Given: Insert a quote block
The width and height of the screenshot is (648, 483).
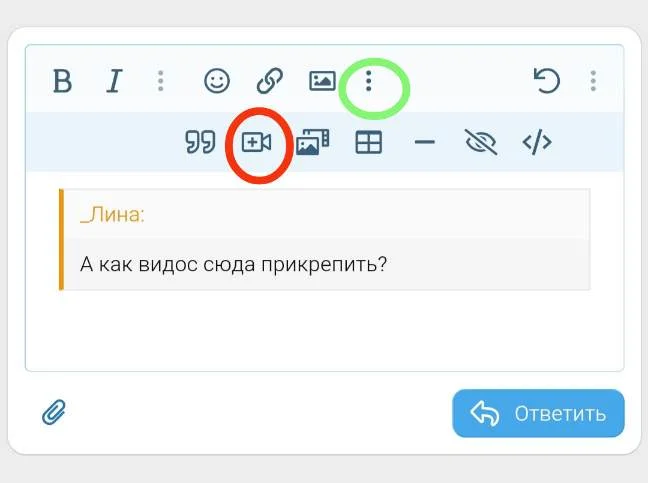Looking at the screenshot, I should click(200, 143).
